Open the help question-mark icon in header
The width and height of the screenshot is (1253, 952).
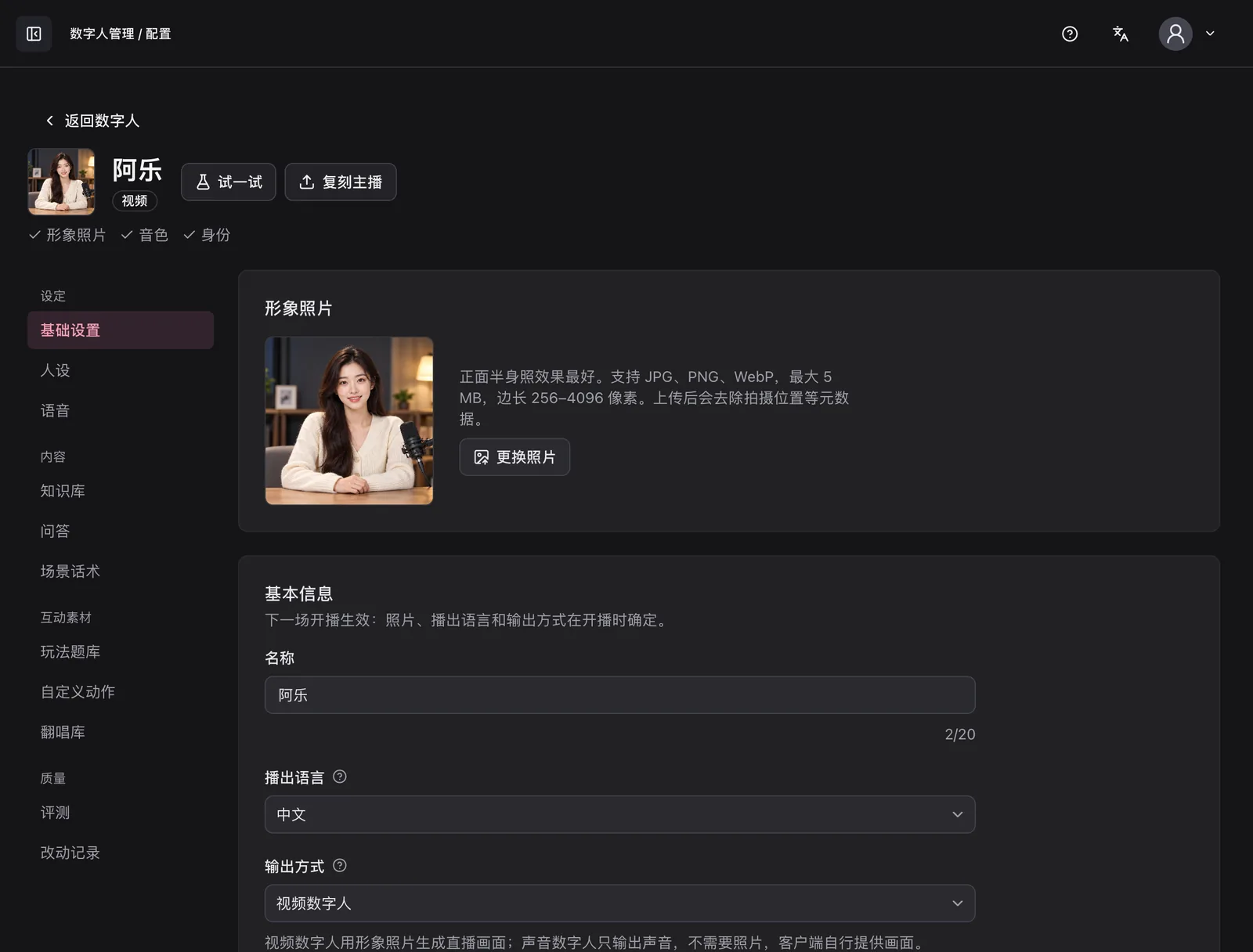click(x=1070, y=34)
